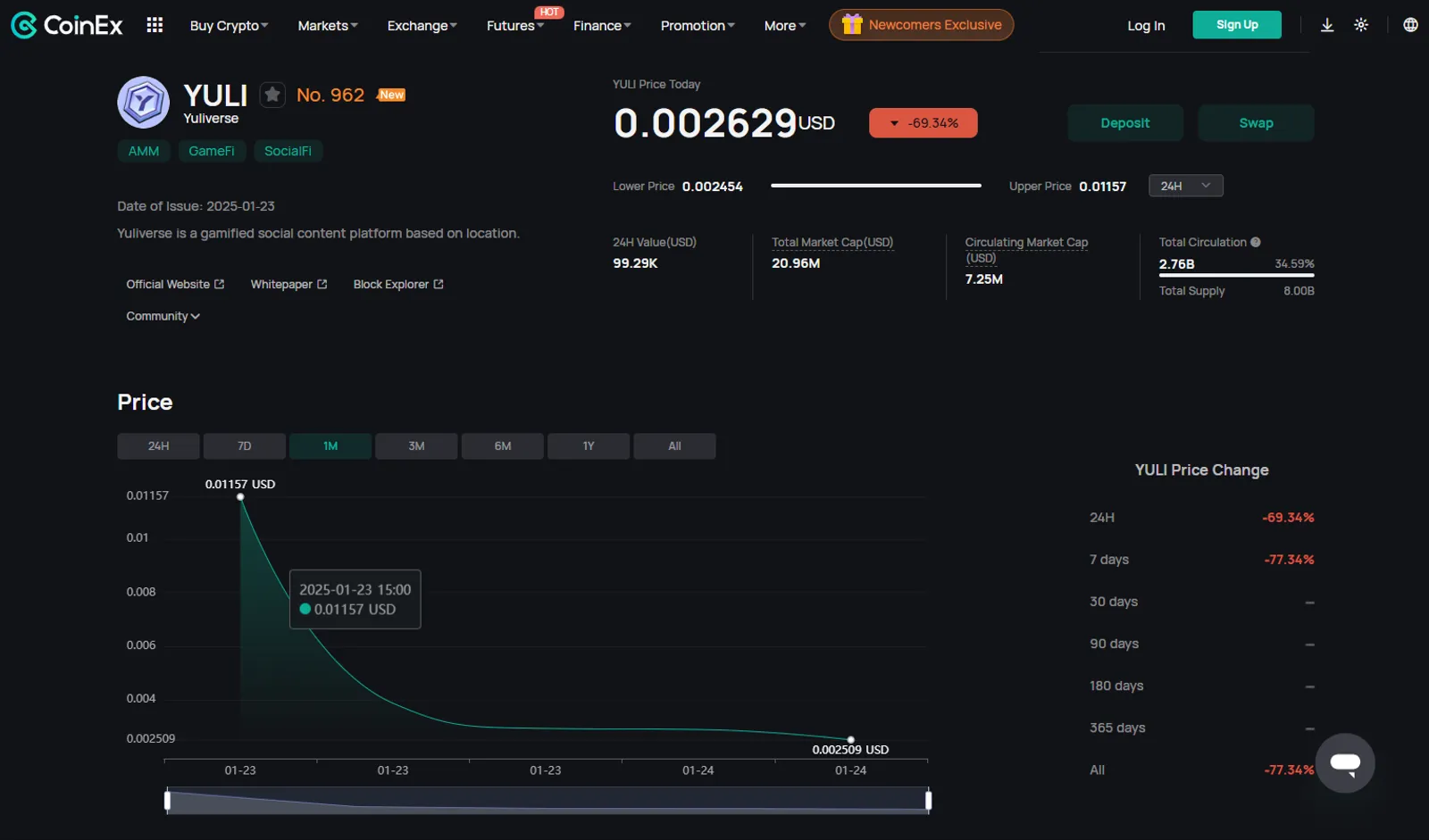This screenshot has height=840, width=1429.
Task: Open the Whitepaper link
Action: pos(288,284)
